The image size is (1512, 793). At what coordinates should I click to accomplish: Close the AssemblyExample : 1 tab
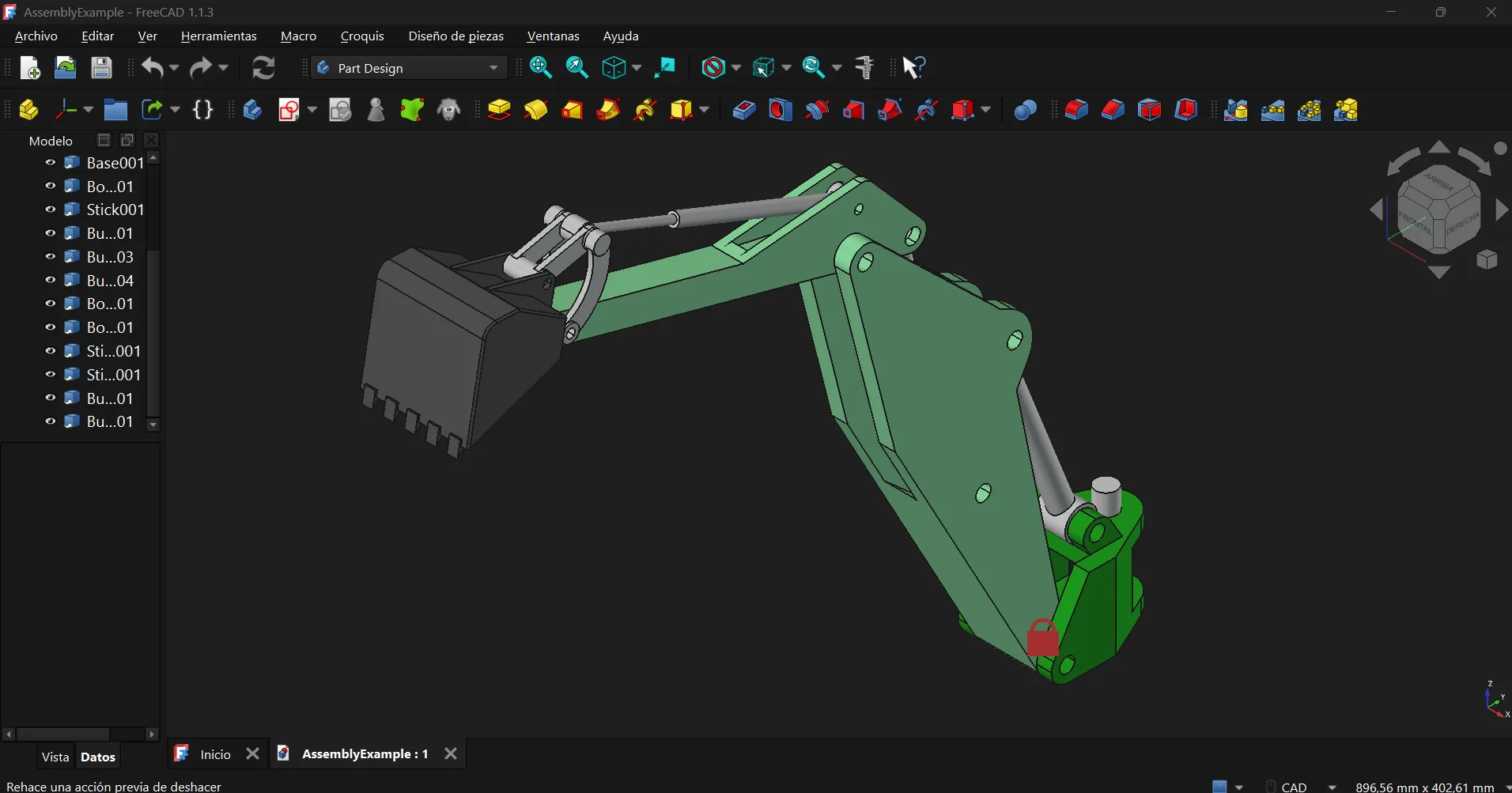451,753
